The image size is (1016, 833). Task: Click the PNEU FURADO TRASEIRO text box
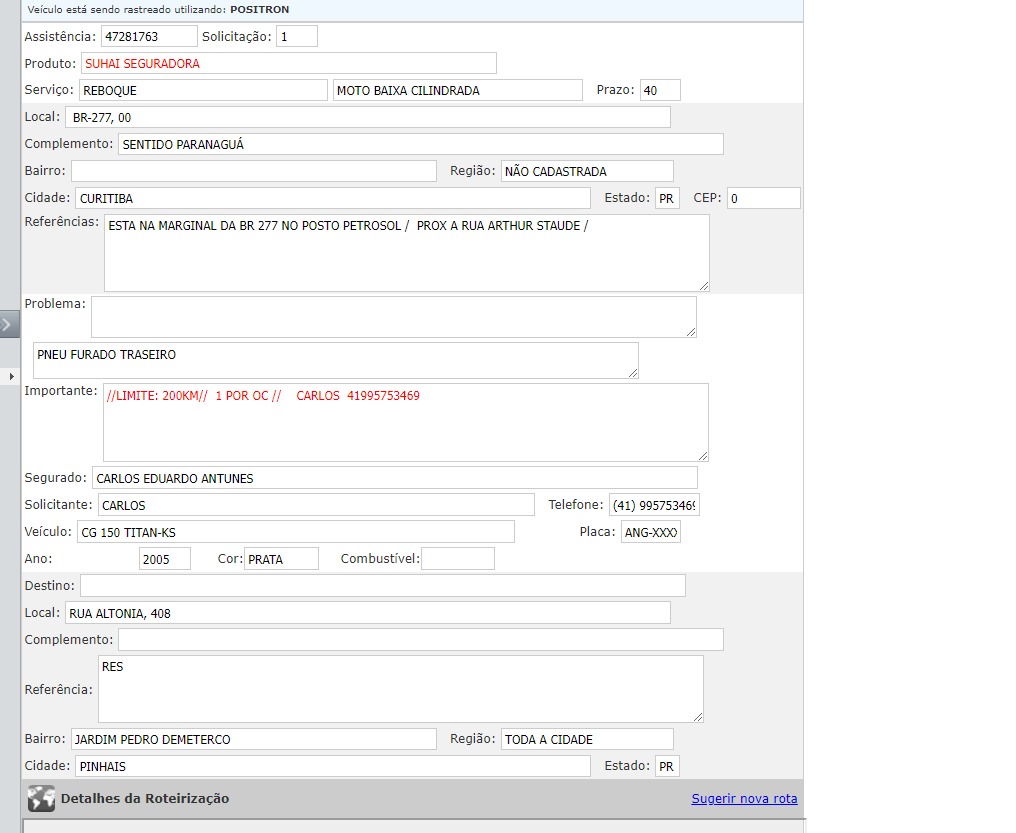tap(335, 360)
